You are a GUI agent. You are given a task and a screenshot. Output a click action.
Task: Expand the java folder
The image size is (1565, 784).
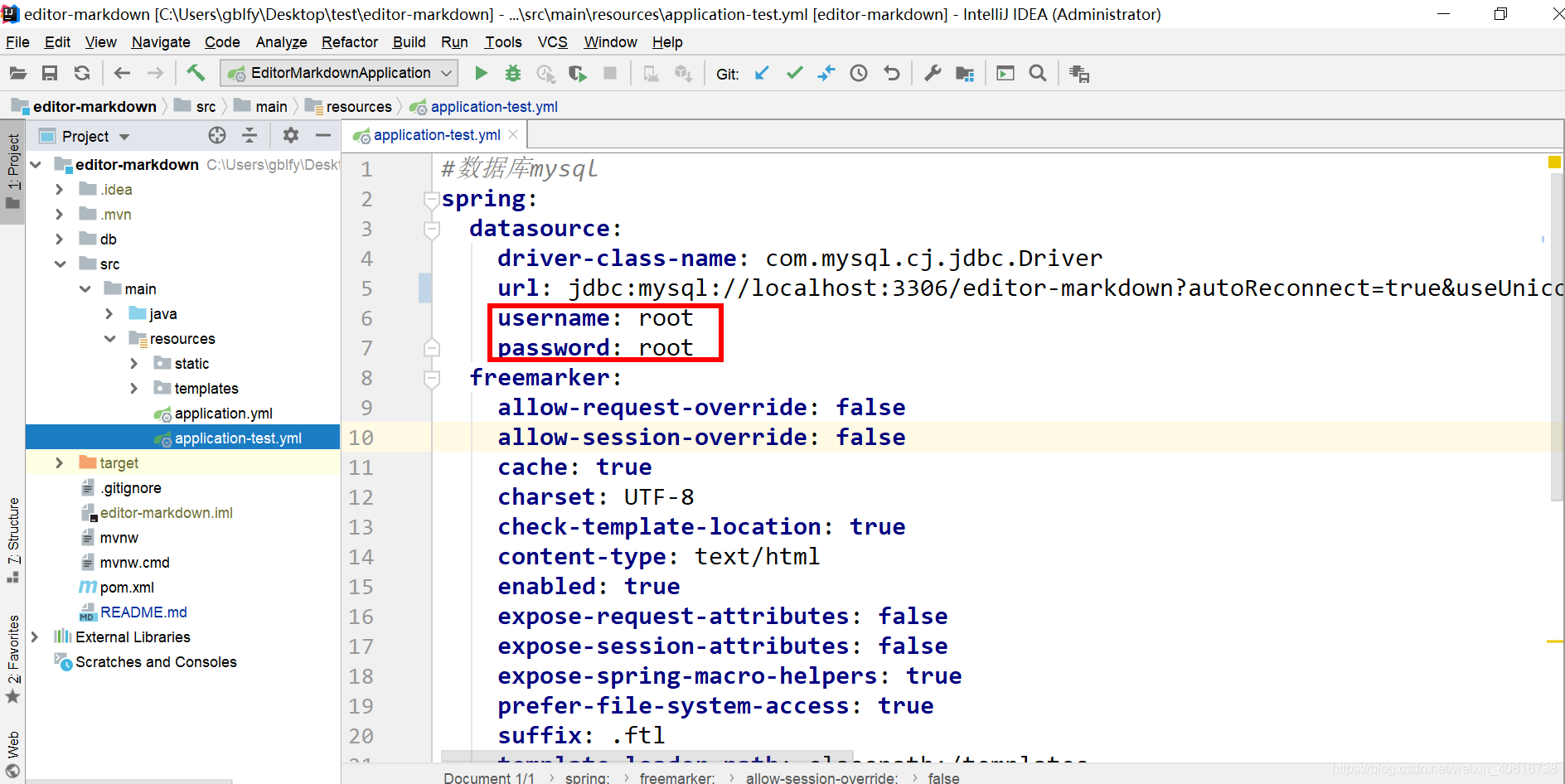click(x=109, y=314)
